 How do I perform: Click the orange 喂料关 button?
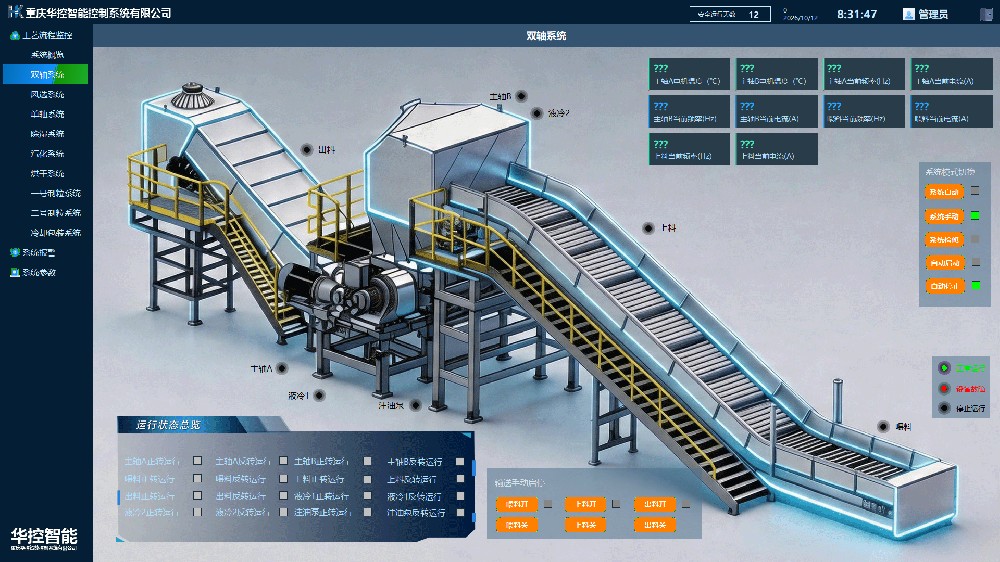point(517,525)
